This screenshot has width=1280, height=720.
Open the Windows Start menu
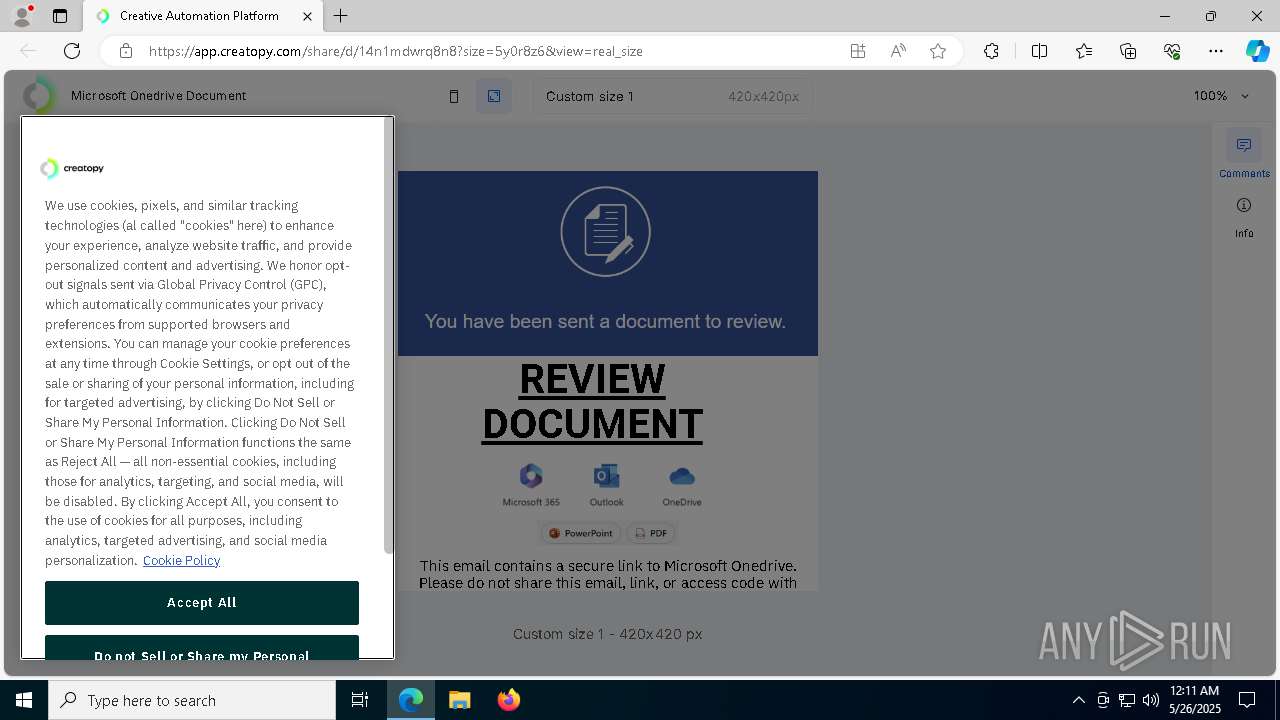(x=24, y=700)
